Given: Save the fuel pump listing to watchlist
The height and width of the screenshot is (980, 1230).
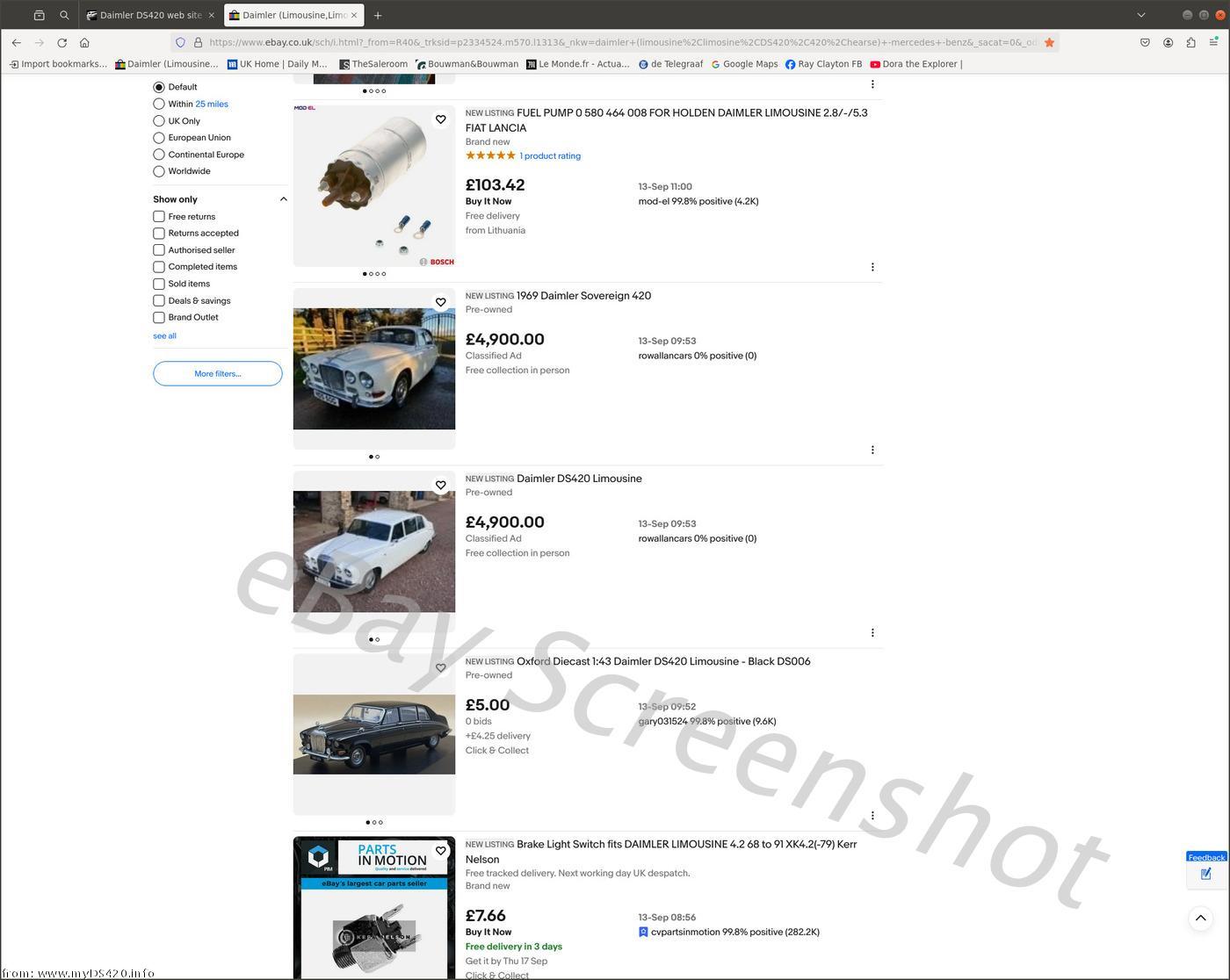Looking at the screenshot, I should click(x=441, y=119).
